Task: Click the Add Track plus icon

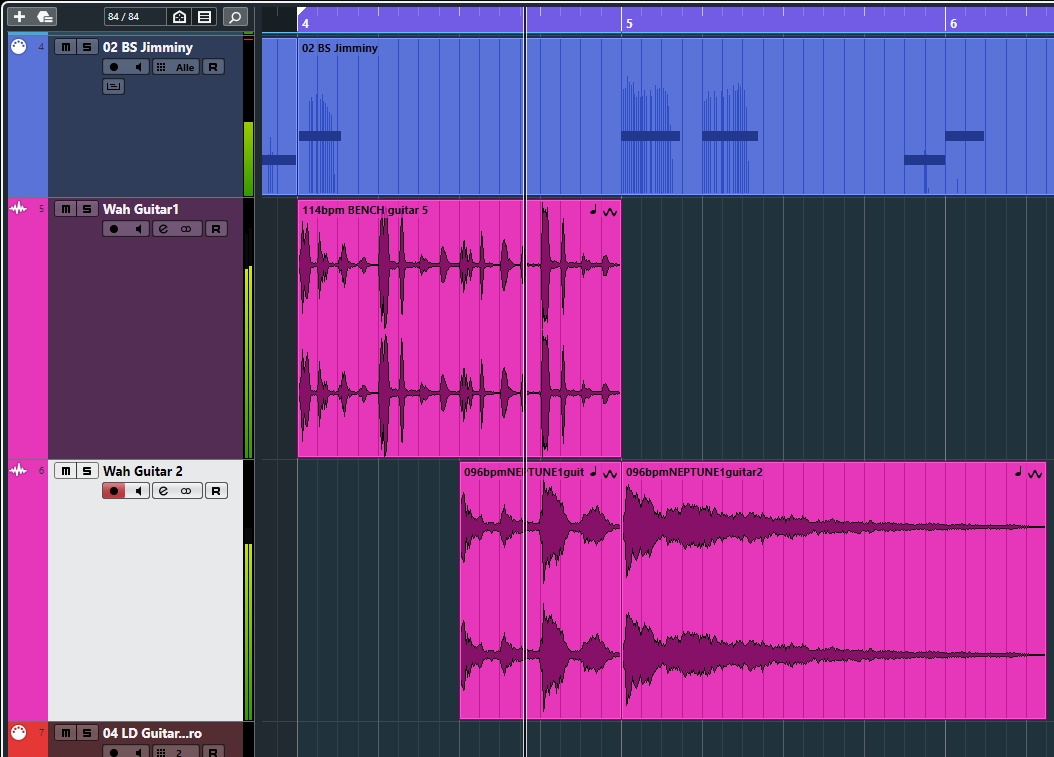Action: 19,17
